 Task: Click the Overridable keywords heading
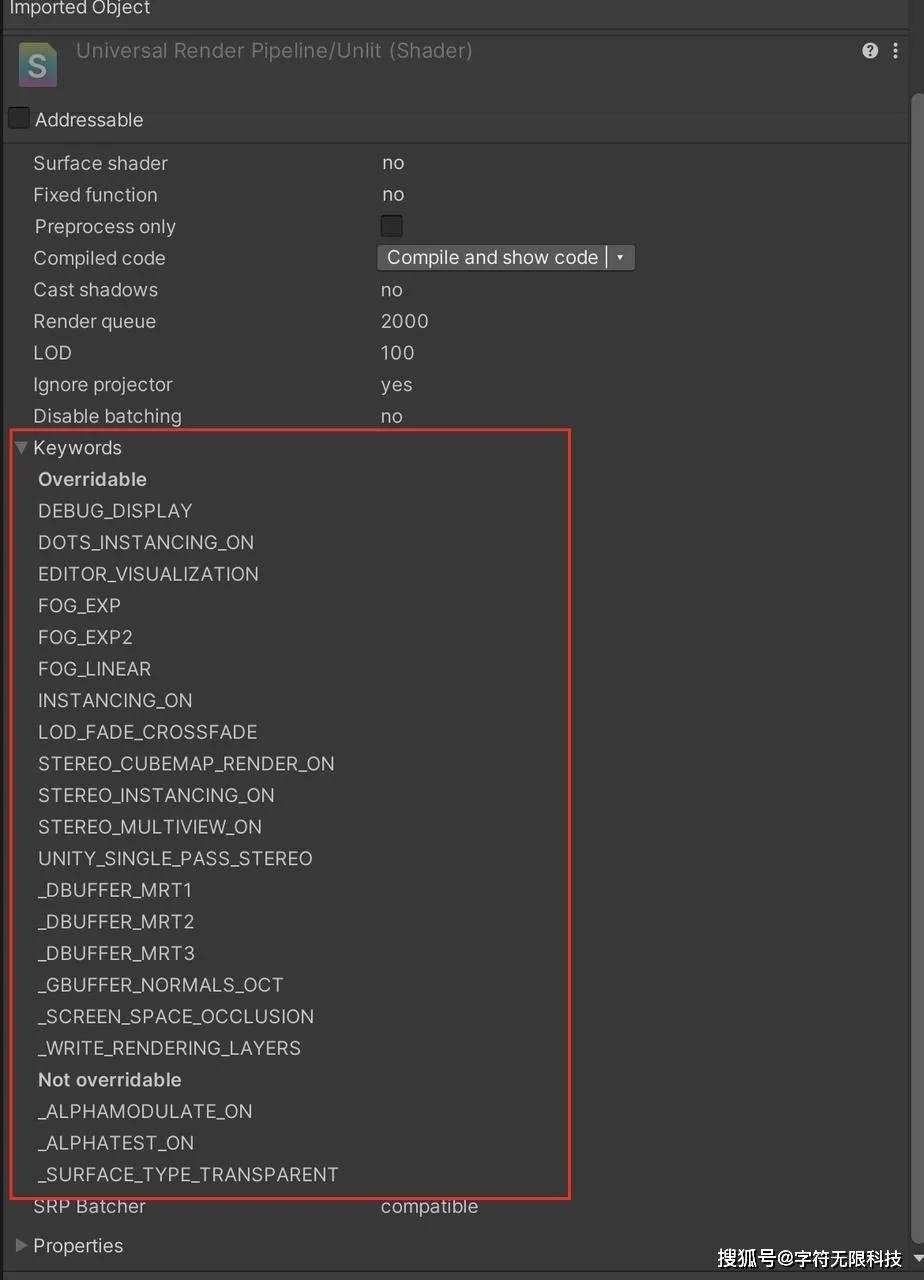tap(92, 479)
